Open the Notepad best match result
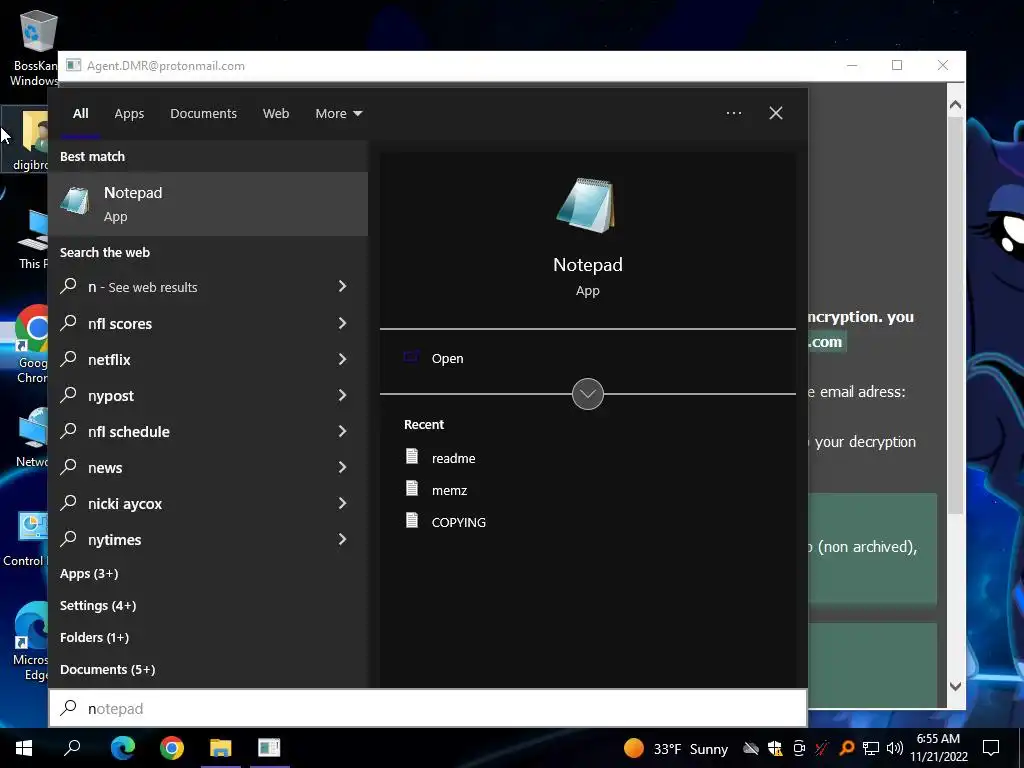Image resolution: width=1024 pixels, height=768 pixels. coord(208,204)
